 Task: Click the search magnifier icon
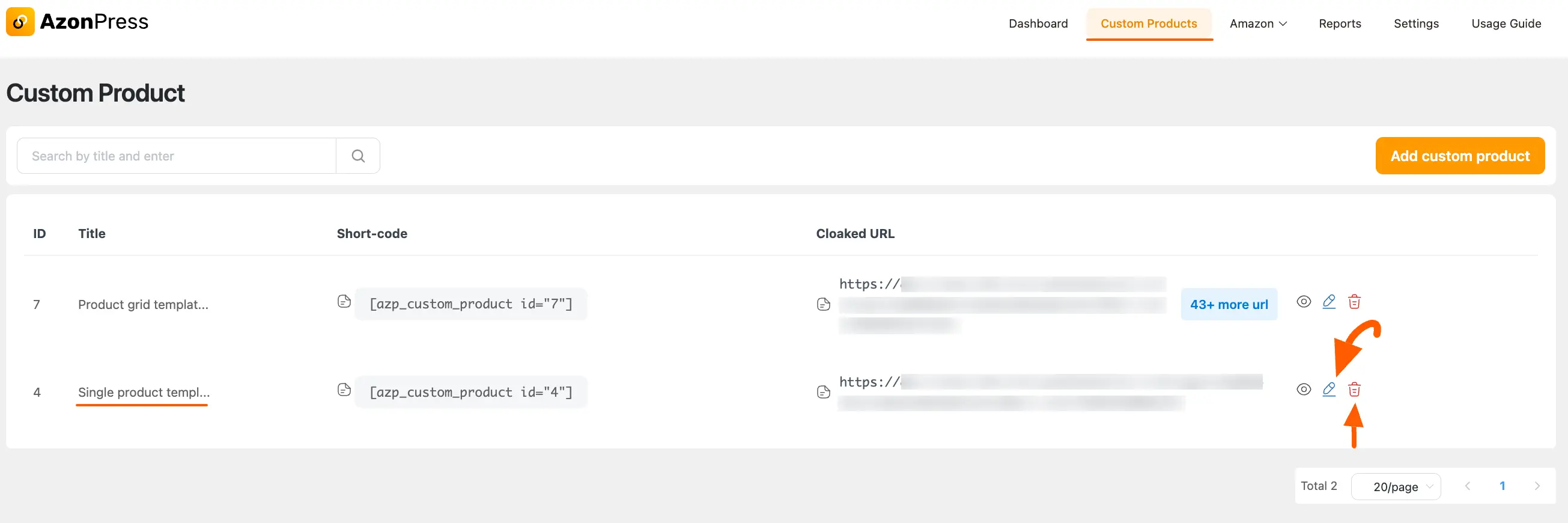[359, 156]
